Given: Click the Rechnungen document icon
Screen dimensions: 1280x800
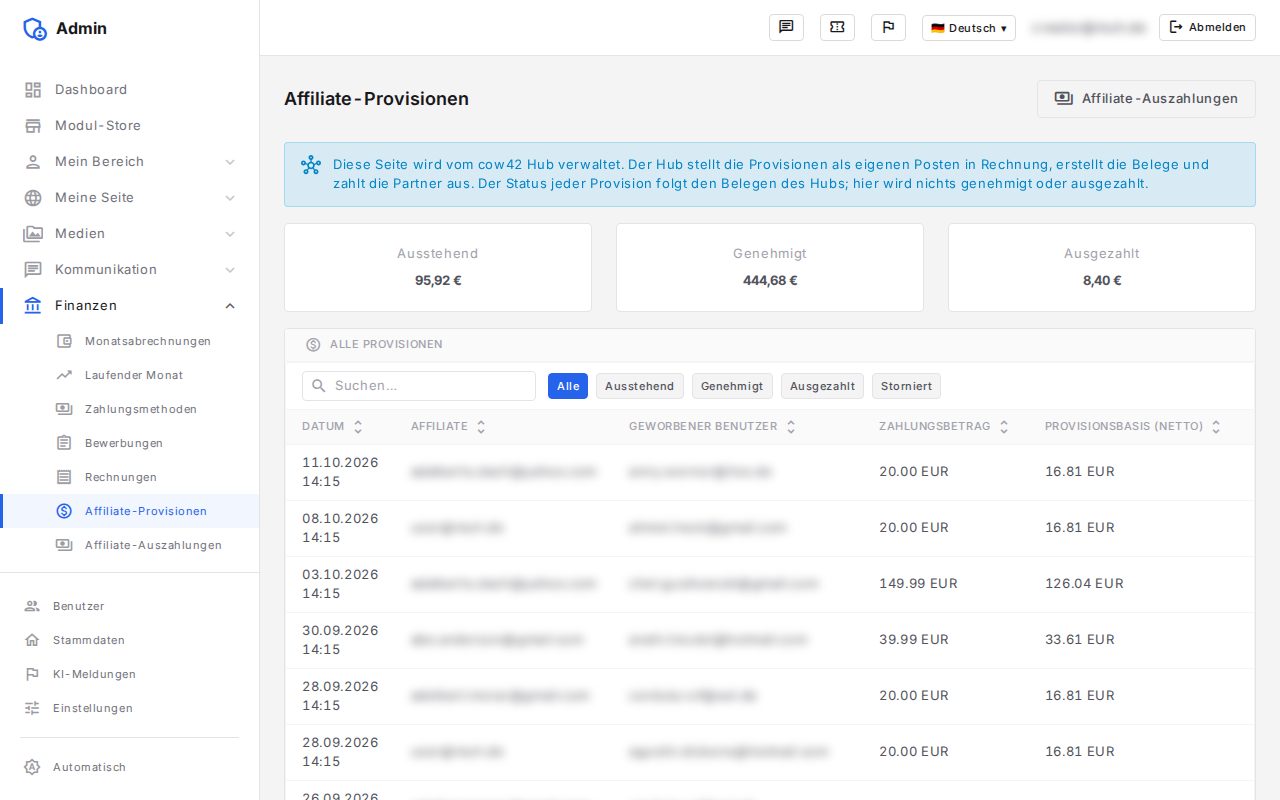Looking at the screenshot, I should click(65, 477).
